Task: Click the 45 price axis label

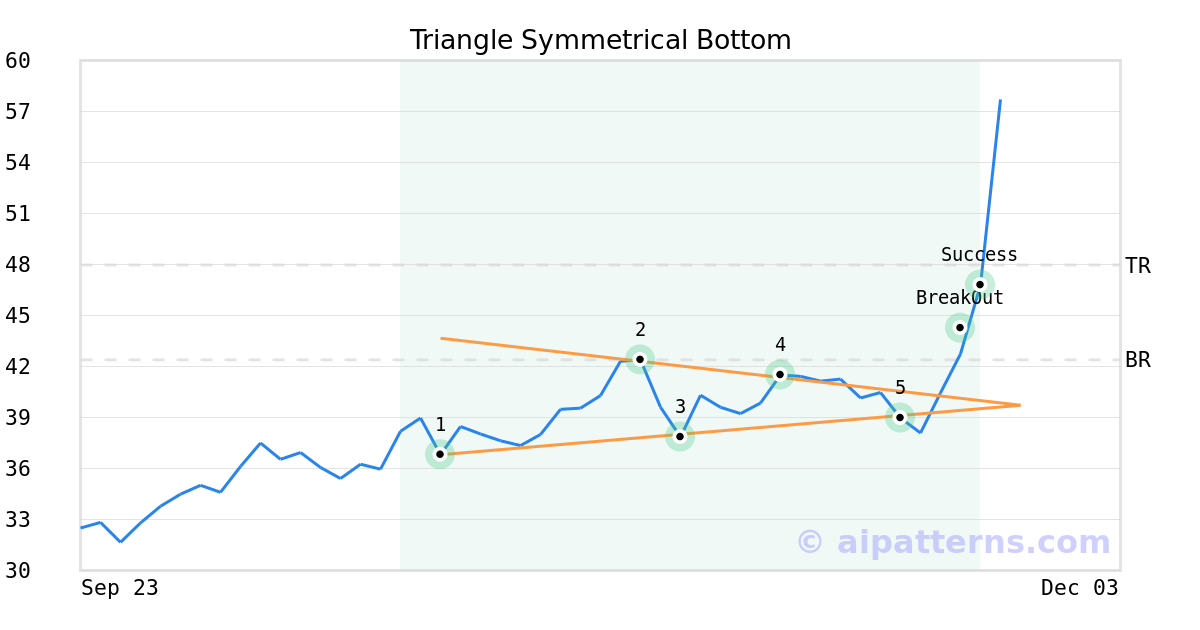Action: (18, 316)
